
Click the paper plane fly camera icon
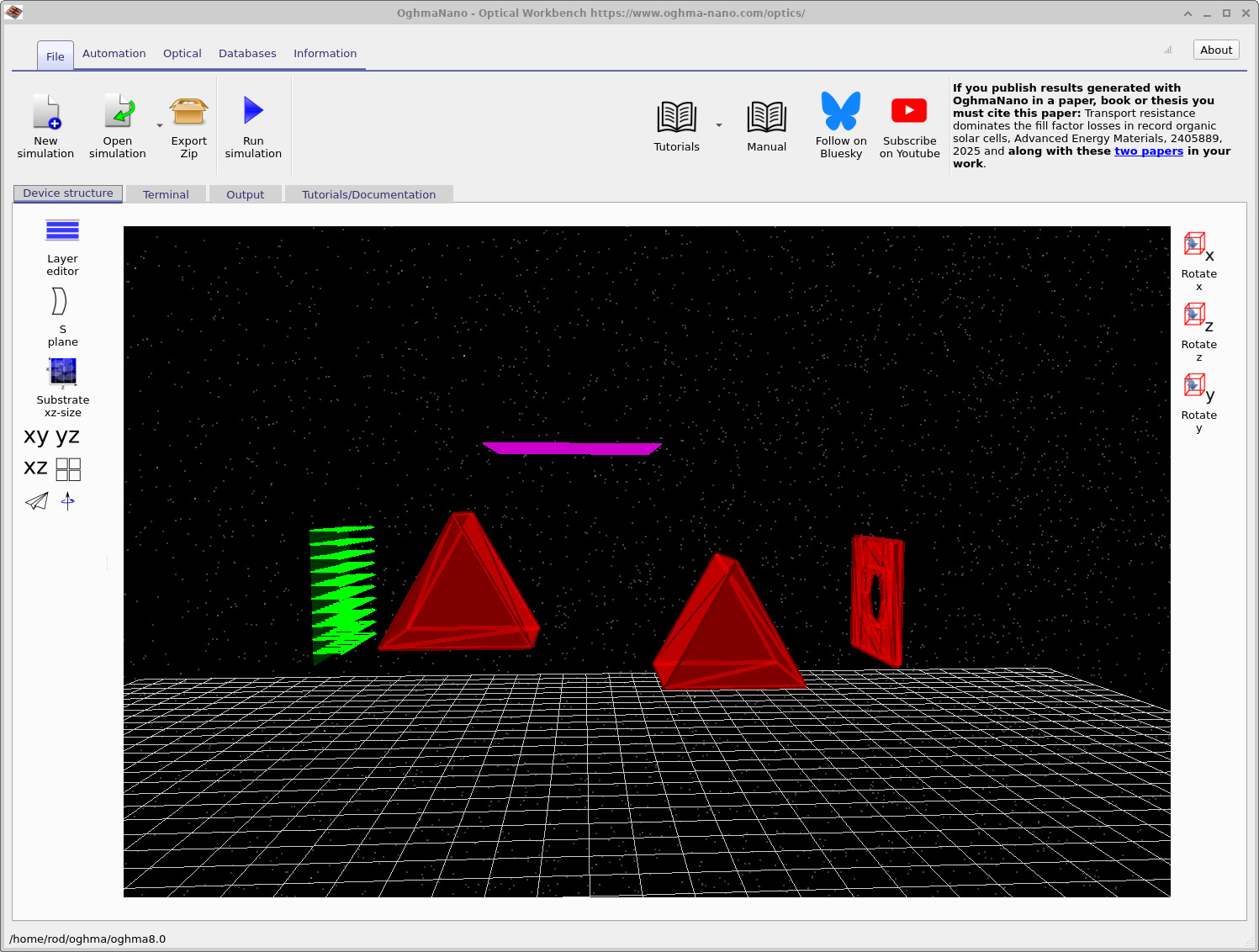(35, 501)
